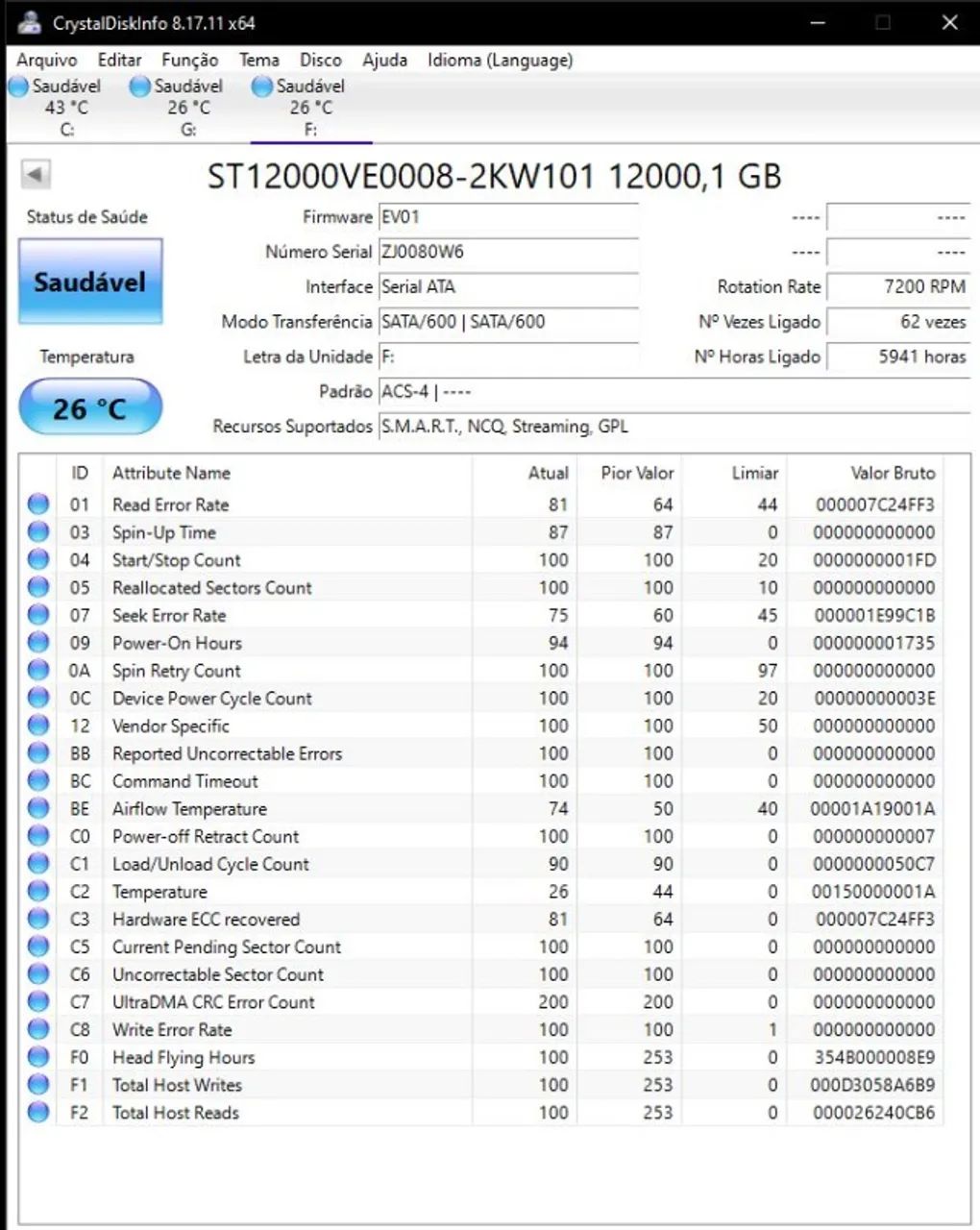The height and width of the screenshot is (1230, 980).
Task: Click the health status icon above drive C:
Action: [16, 86]
